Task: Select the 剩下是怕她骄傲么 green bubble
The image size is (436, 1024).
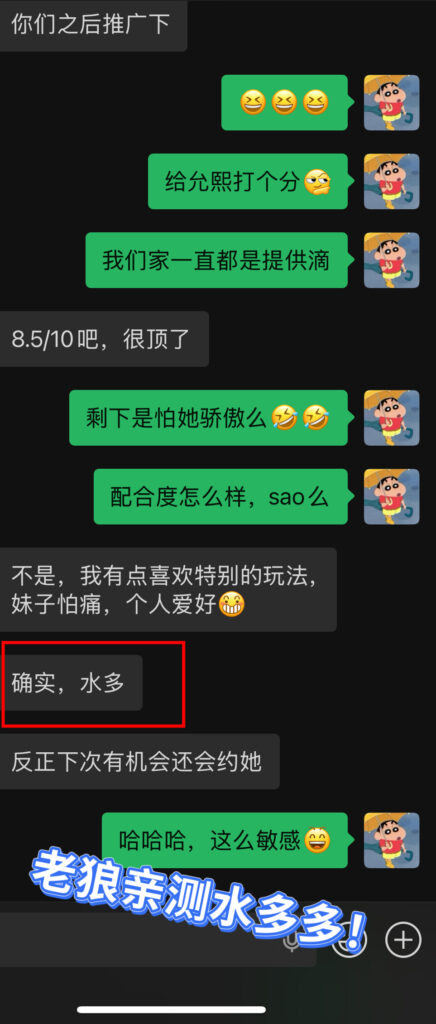Action: pyautogui.click(x=209, y=418)
